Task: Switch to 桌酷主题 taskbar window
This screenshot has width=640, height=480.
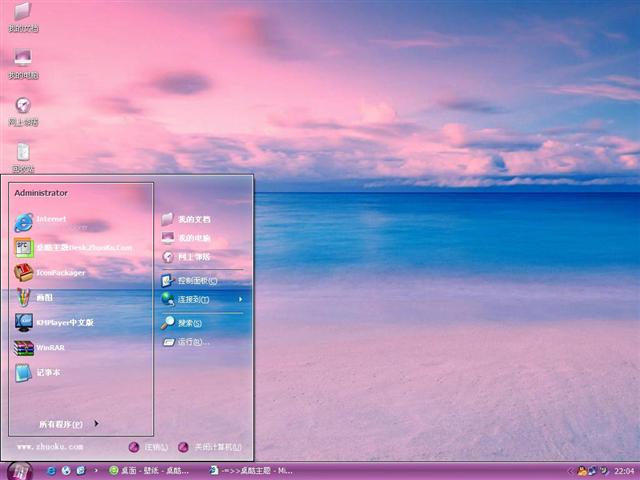Action: click(252, 471)
